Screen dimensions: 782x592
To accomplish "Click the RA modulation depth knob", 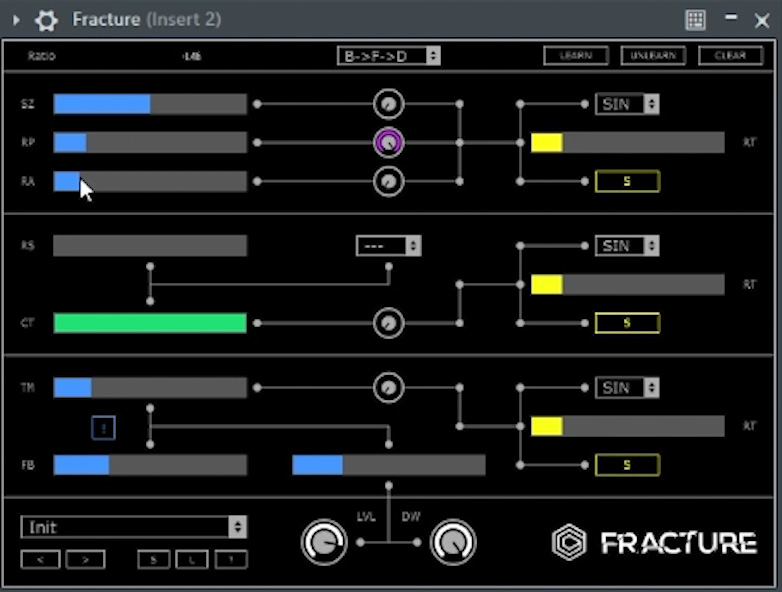I will [x=388, y=181].
